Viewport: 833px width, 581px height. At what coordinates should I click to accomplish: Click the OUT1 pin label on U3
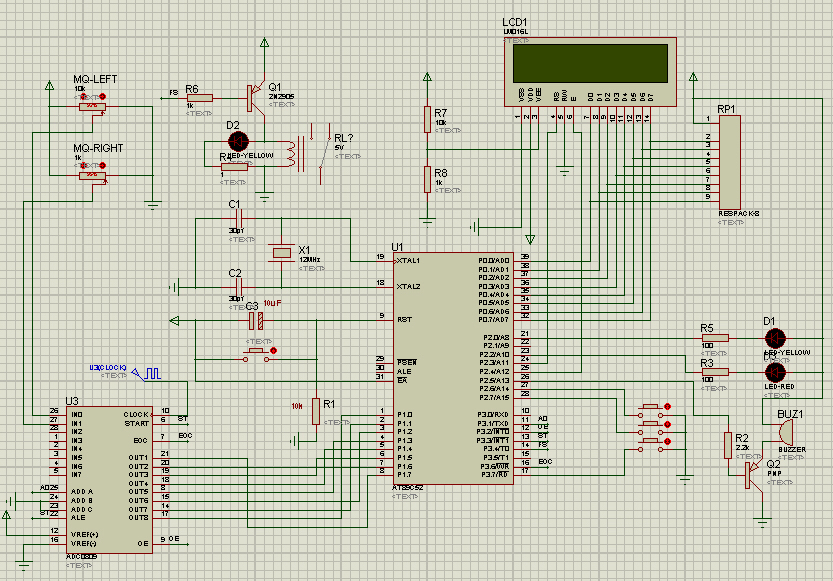tap(138, 457)
